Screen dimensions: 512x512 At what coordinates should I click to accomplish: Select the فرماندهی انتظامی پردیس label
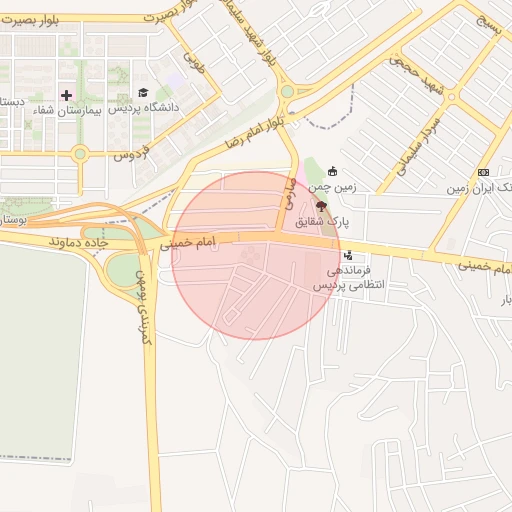349,278
